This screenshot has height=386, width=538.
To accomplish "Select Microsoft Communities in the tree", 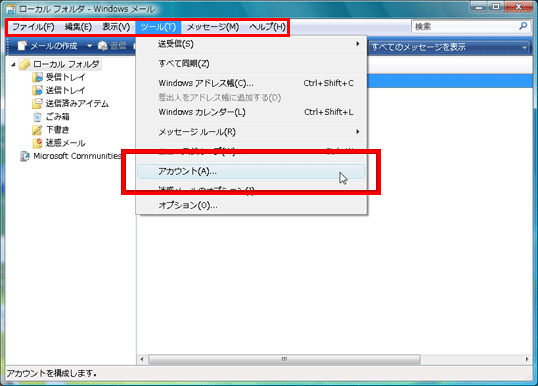I will 77,156.
